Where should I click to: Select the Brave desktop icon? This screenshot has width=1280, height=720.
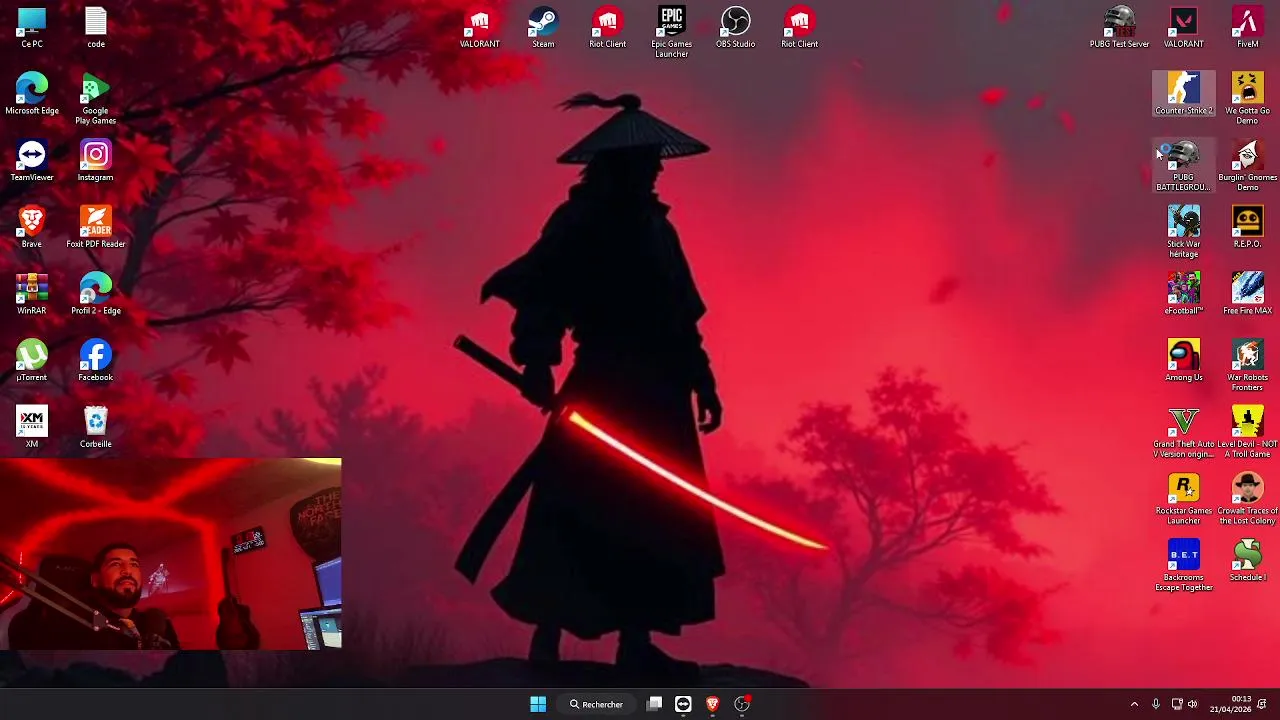point(32,228)
